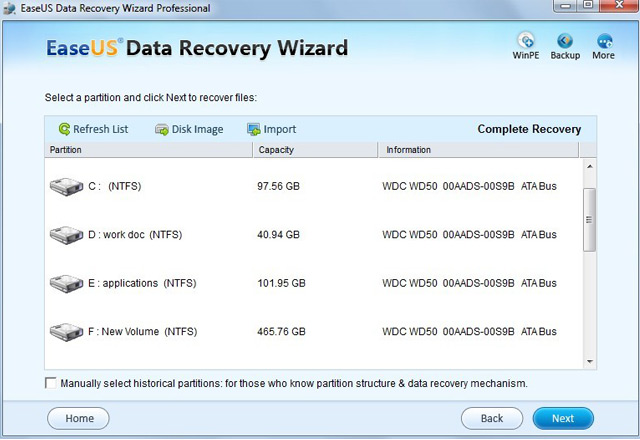Sort by the Partition column header
Viewport: 640px width, 440px height.
pyautogui.click(x=149, y=150)
